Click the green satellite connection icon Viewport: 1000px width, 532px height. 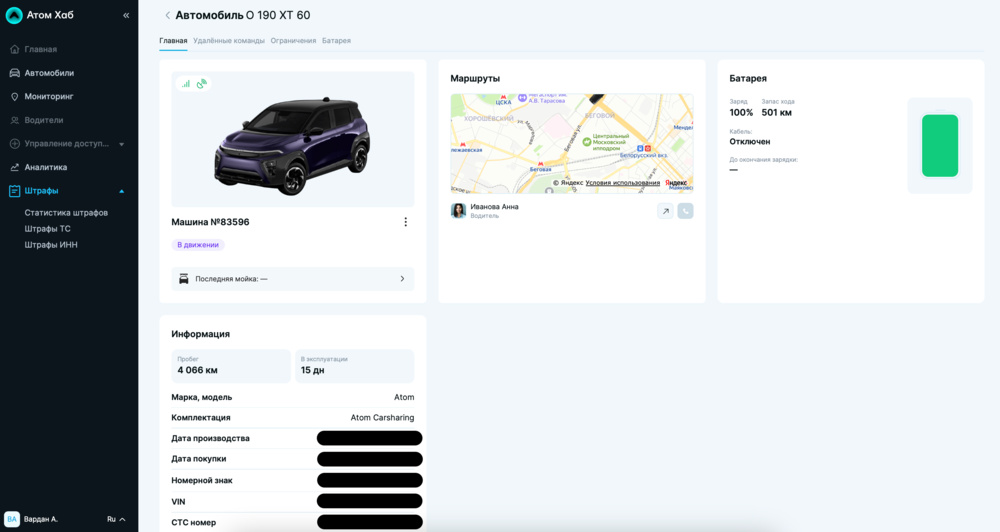coord(202,84)
